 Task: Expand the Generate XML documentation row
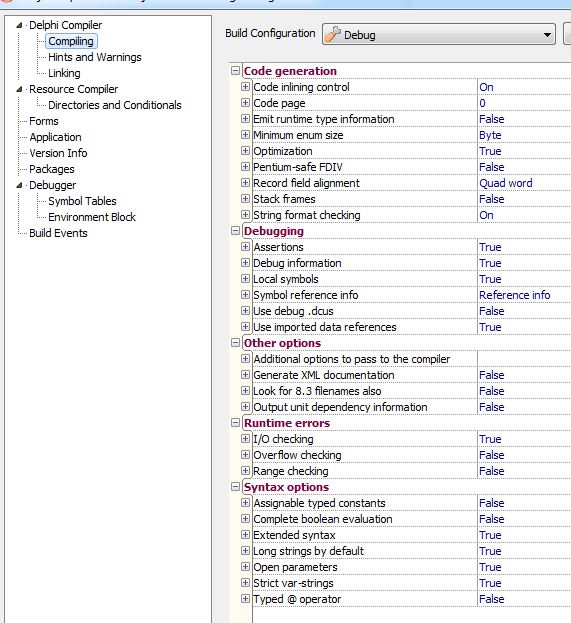[246, 375]
